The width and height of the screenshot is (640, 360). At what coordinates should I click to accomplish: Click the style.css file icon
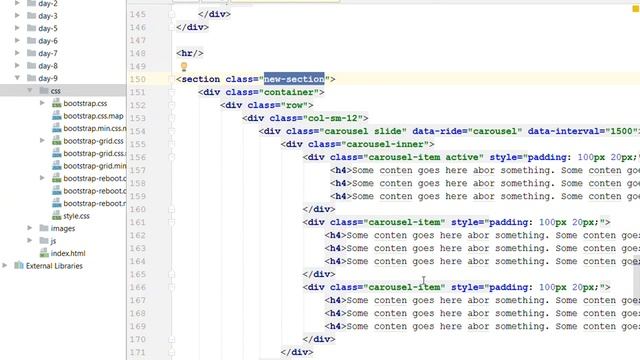click(x=57, y=216)
